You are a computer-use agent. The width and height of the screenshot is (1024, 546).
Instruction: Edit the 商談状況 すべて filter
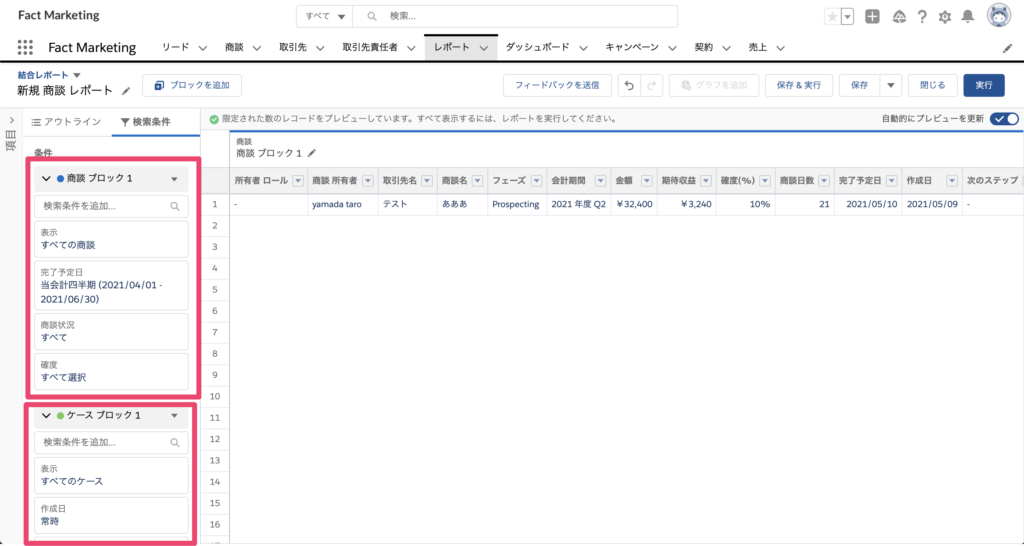tap(111, 332)
